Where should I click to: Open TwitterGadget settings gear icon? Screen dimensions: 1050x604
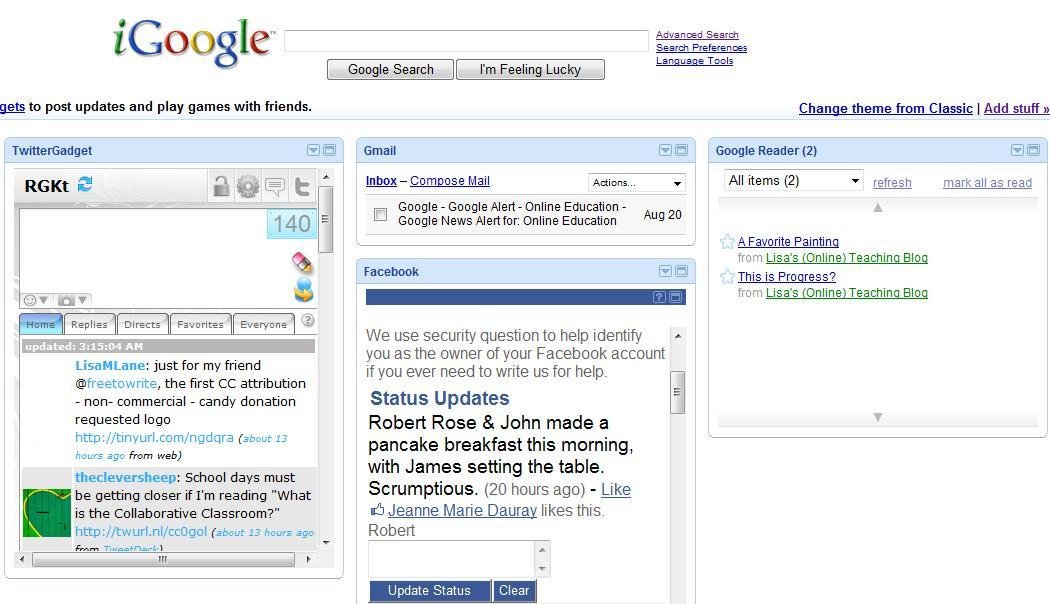[248, 186]
